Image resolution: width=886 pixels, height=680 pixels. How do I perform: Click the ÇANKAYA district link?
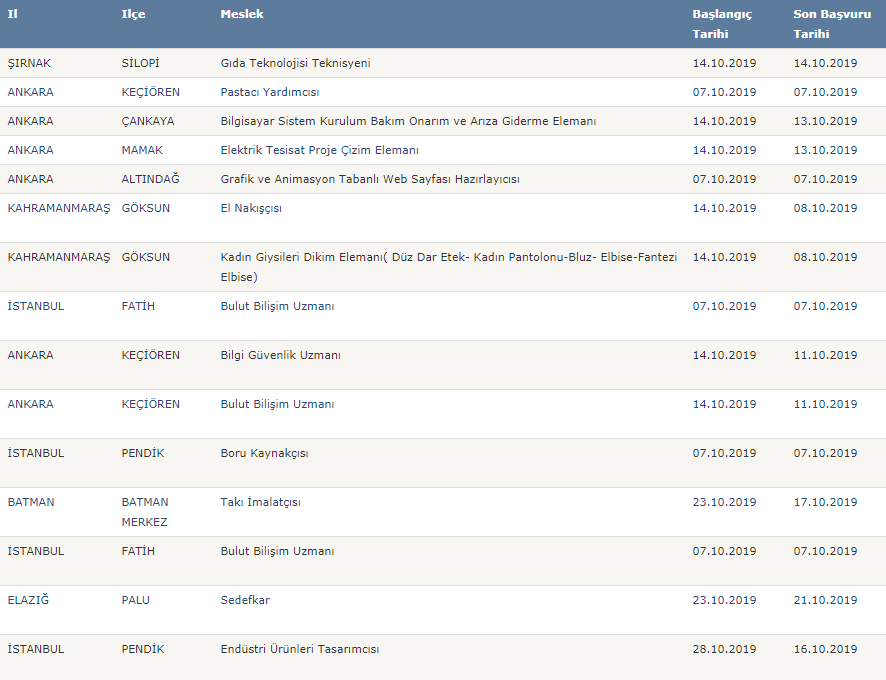(x=147, y=121)
